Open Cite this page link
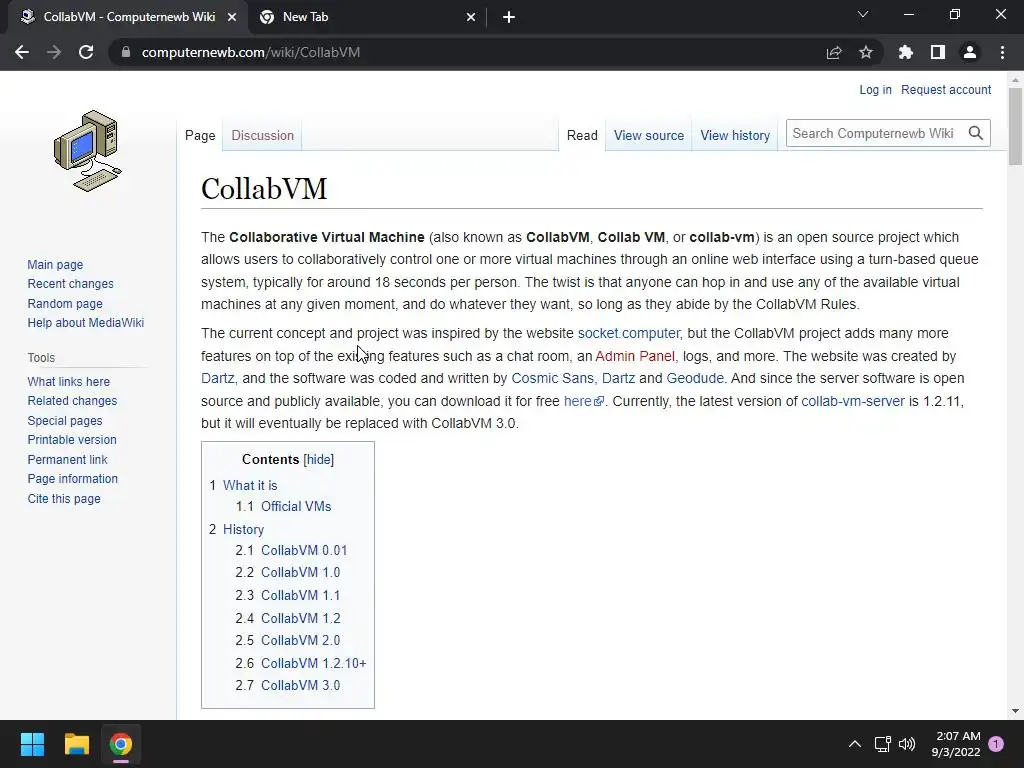1024x768 pixels. click(x=64, y=498)
